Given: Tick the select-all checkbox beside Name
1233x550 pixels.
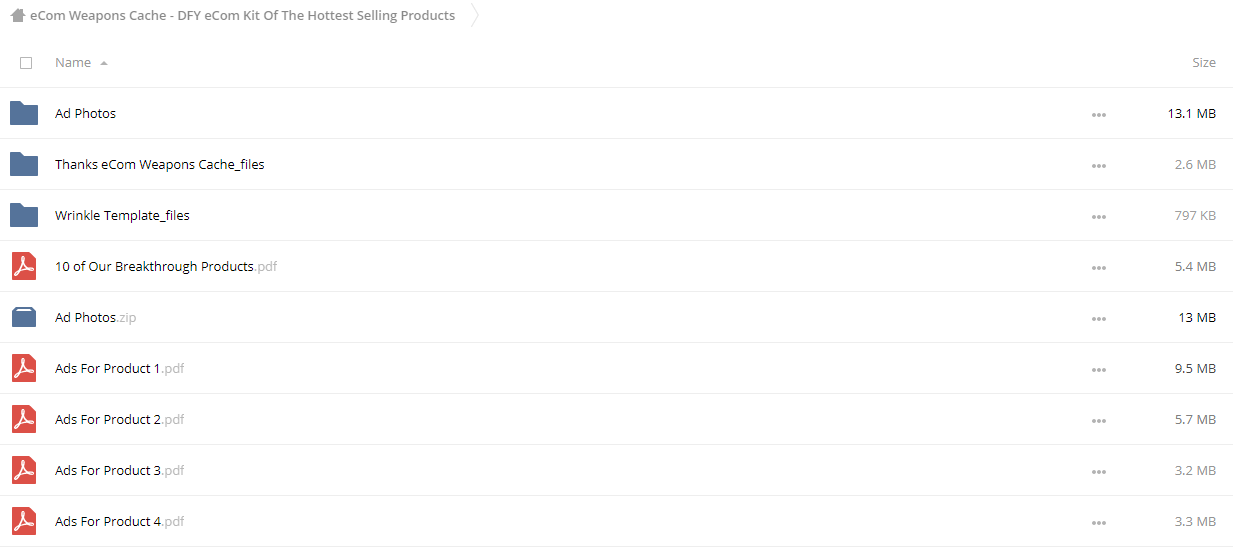Looking at the screenshot, I should click(x=26, y=63).
